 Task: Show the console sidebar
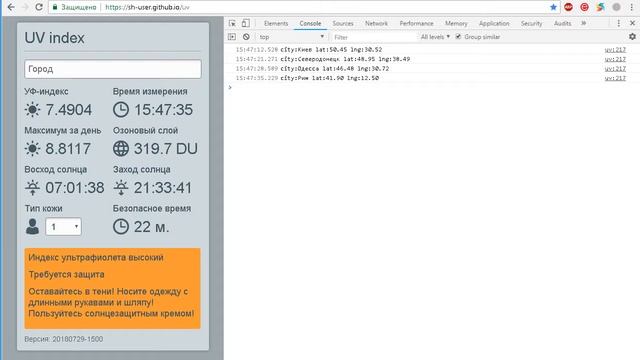[x=232, y=37]
